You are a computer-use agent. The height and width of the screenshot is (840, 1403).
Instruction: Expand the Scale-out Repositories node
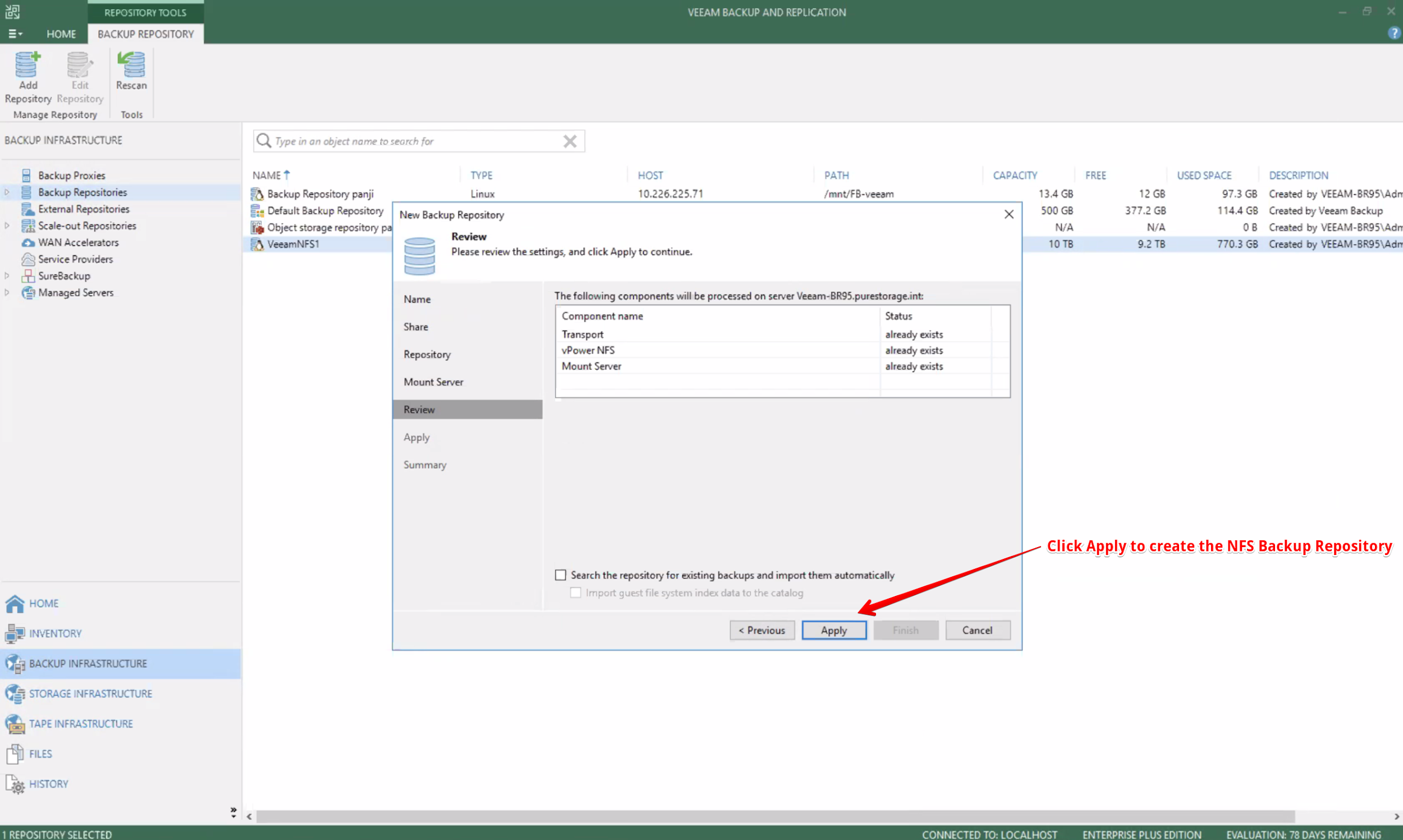click(7, 226)
